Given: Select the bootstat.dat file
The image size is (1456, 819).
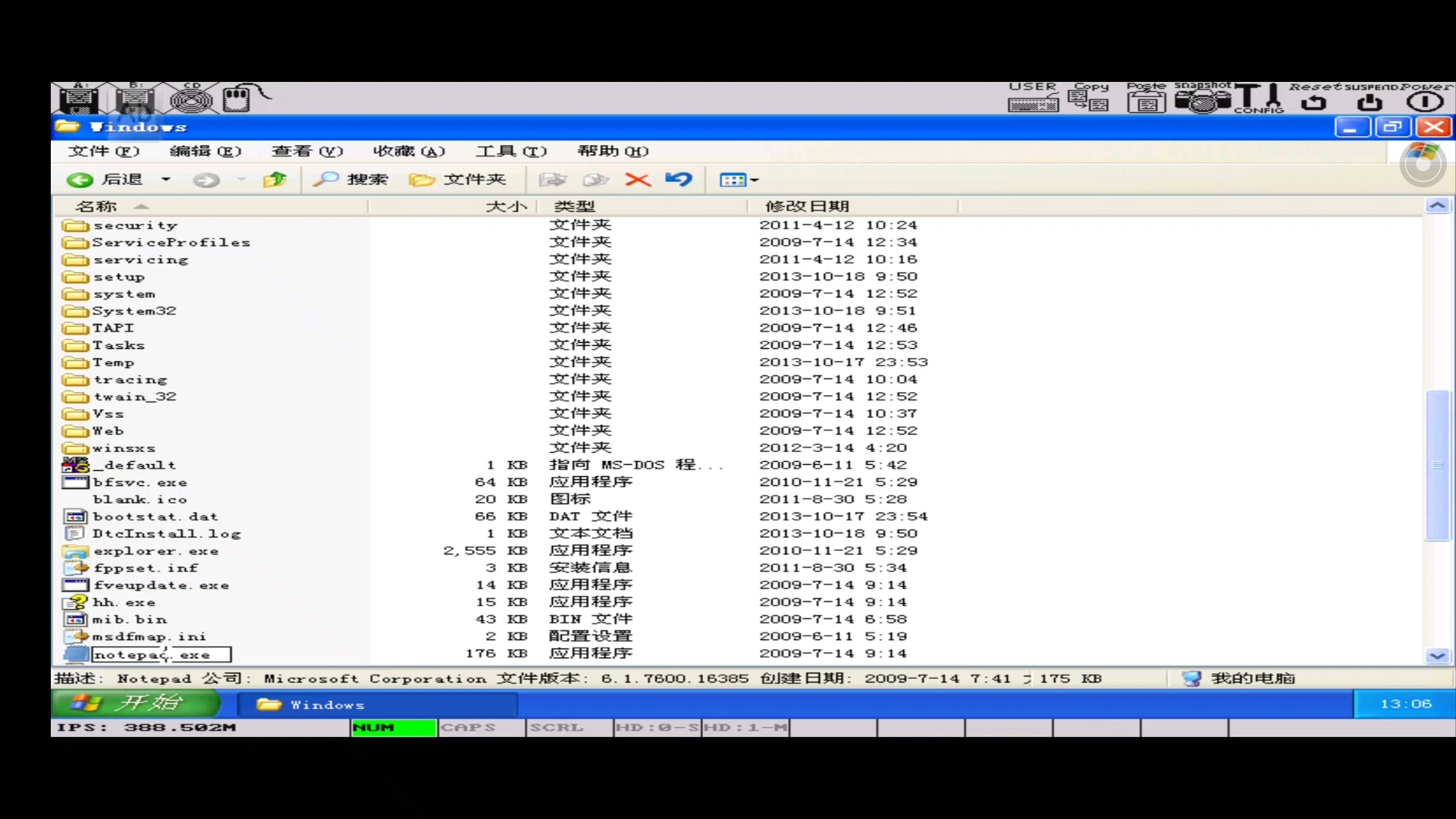Looking at the screenshot, I should point(141,516).
